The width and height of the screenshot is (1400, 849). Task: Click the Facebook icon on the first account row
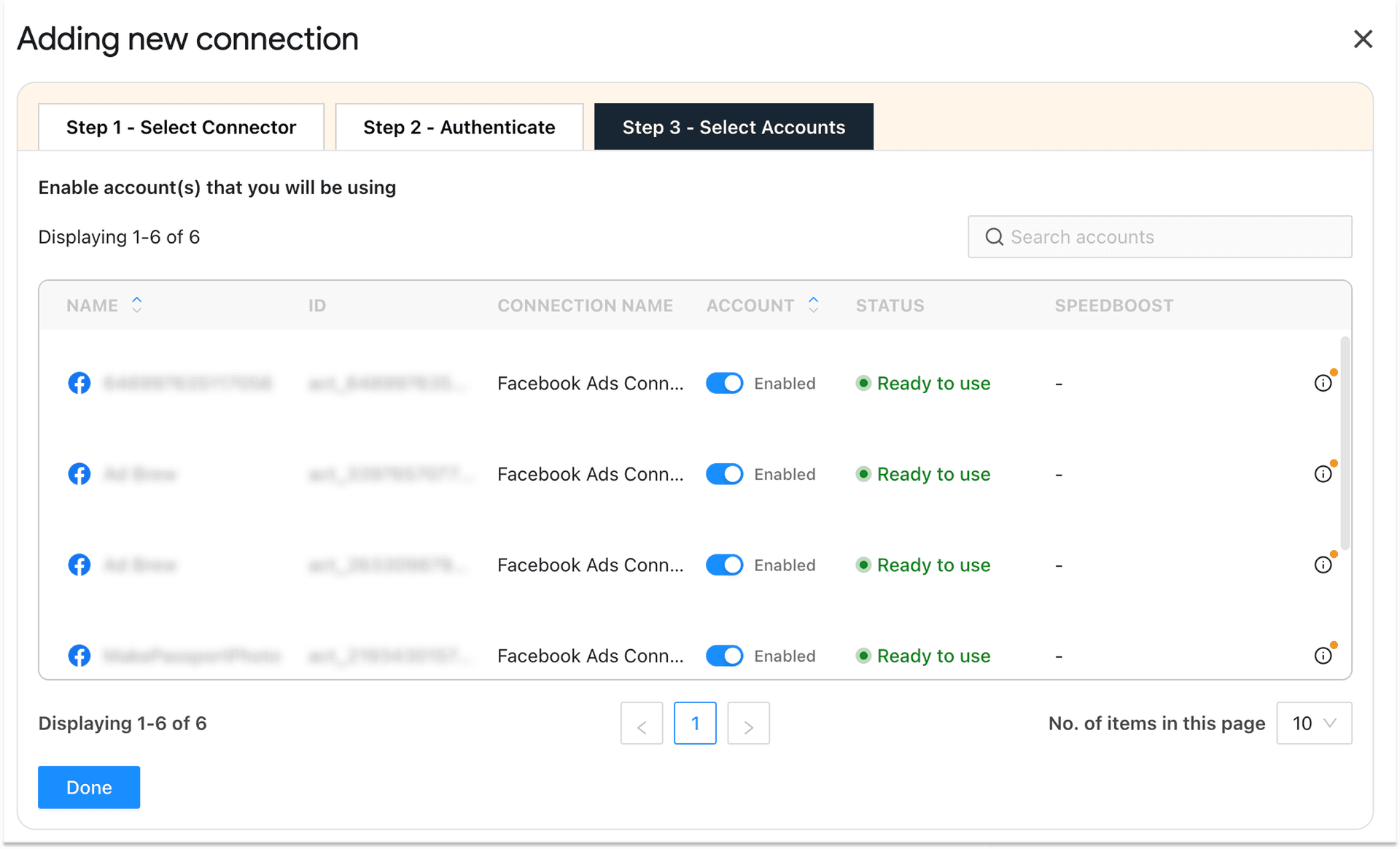pyautogui.click(x=79, y=382)
